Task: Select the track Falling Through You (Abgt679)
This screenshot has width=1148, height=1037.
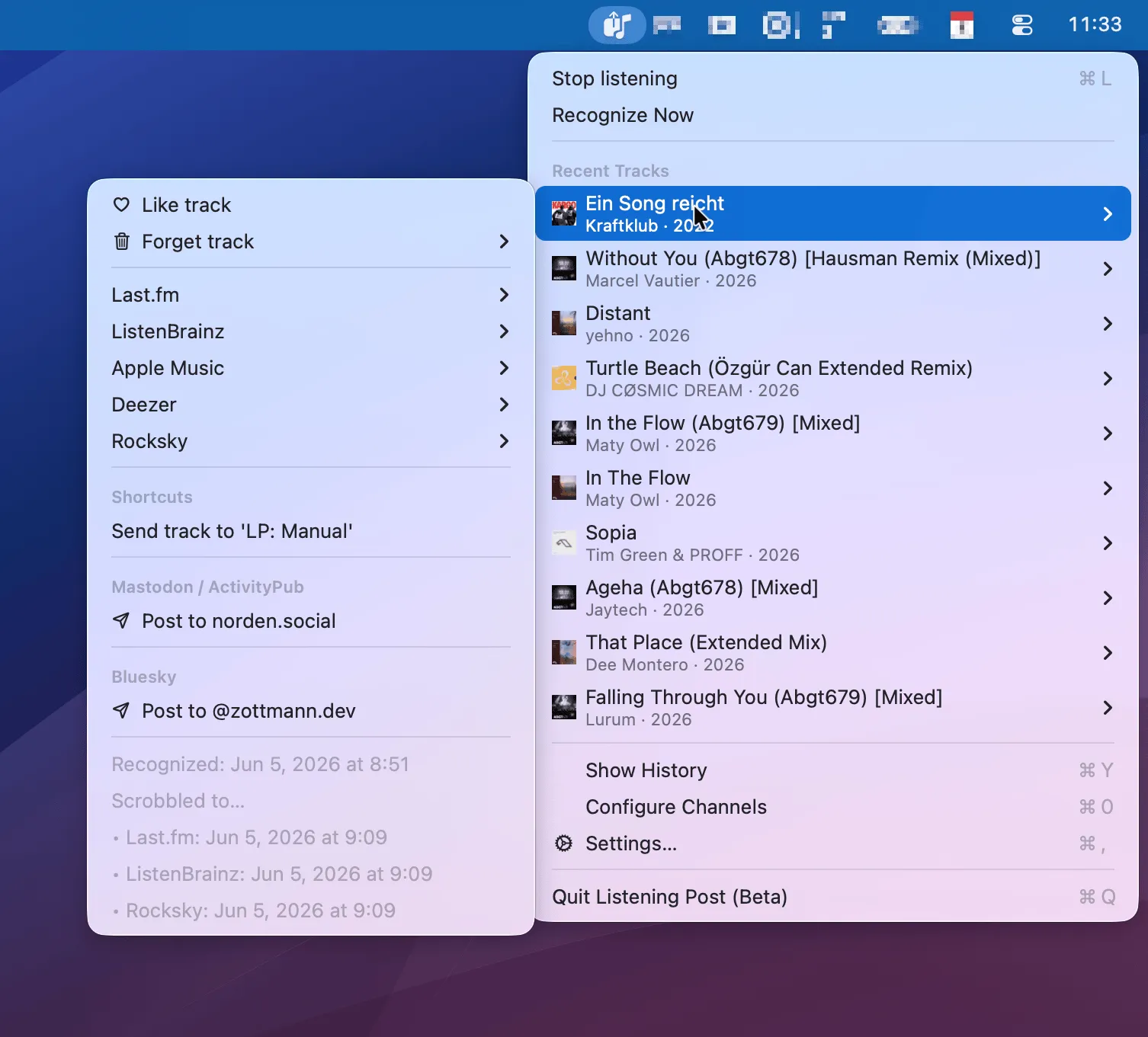Action: (833, 708)
